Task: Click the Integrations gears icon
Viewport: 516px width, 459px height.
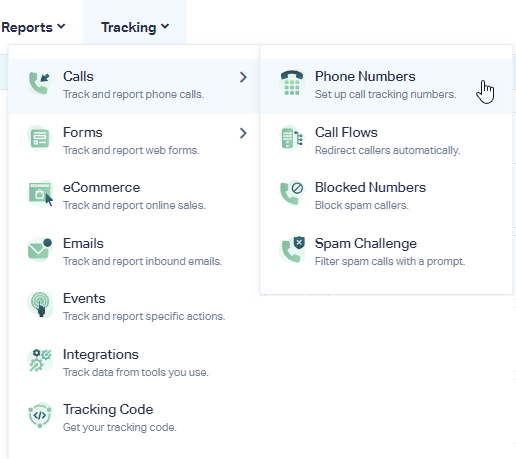Action: point(40,360)
